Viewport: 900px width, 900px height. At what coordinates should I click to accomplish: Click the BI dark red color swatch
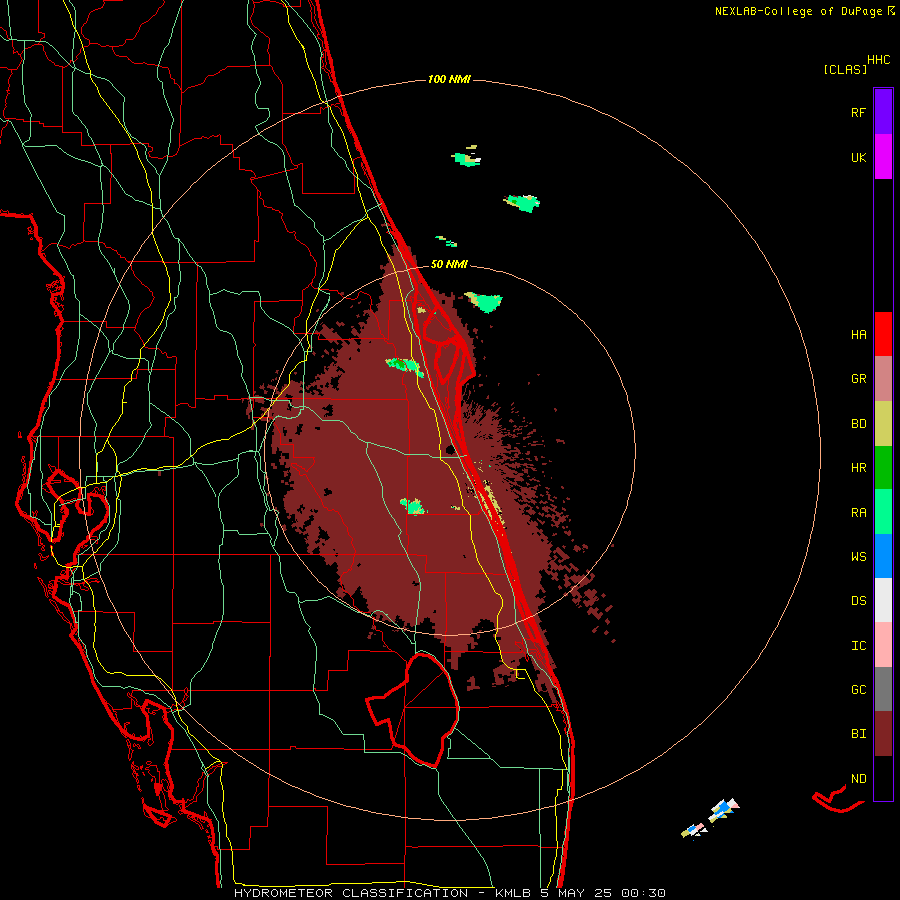[883, 734]
